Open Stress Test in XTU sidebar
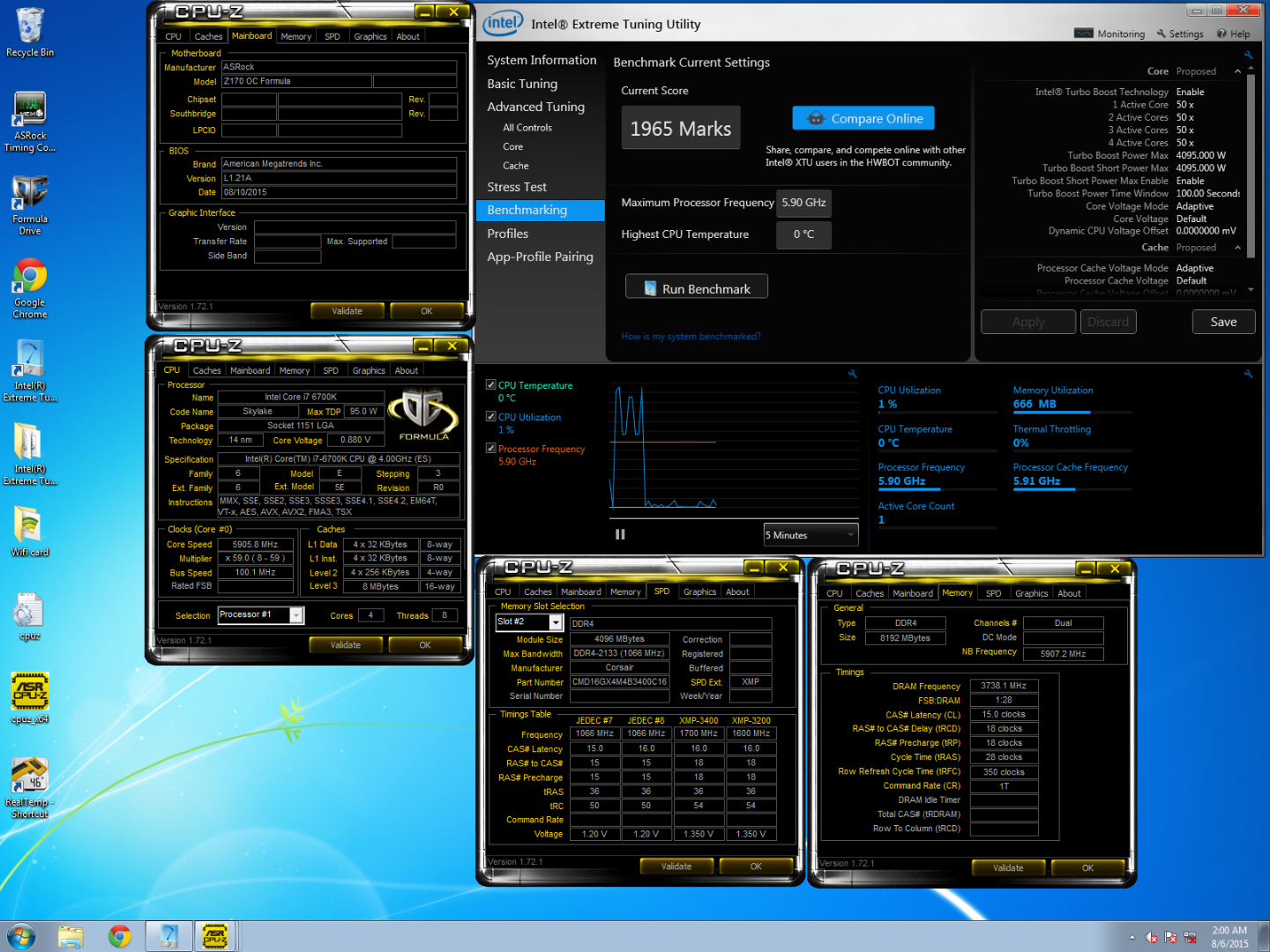Screen dimensions: 1270x952 click(517, 187)
